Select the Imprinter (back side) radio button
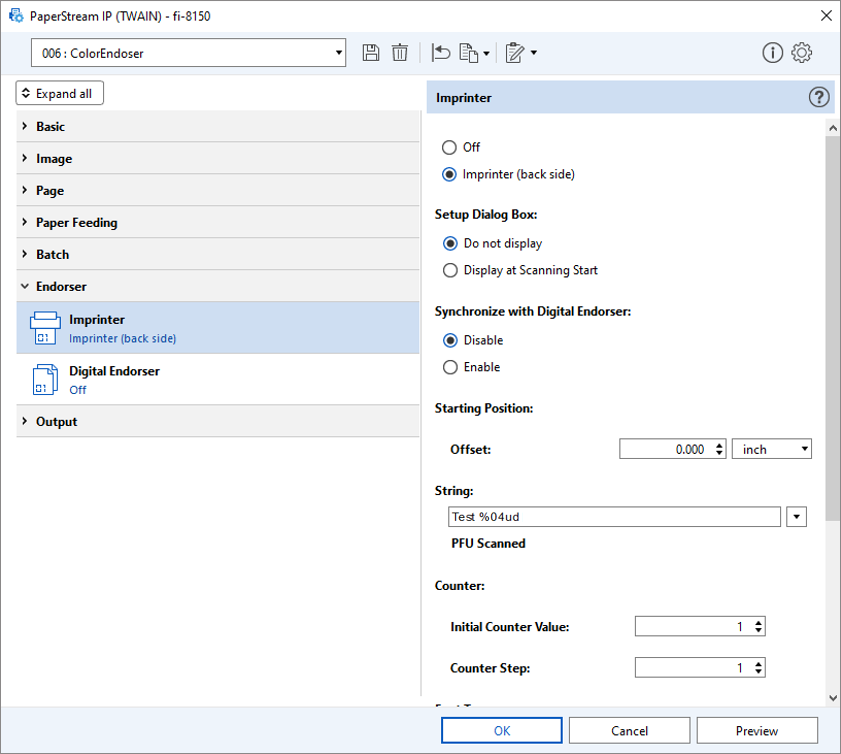 tap(449, 174)
